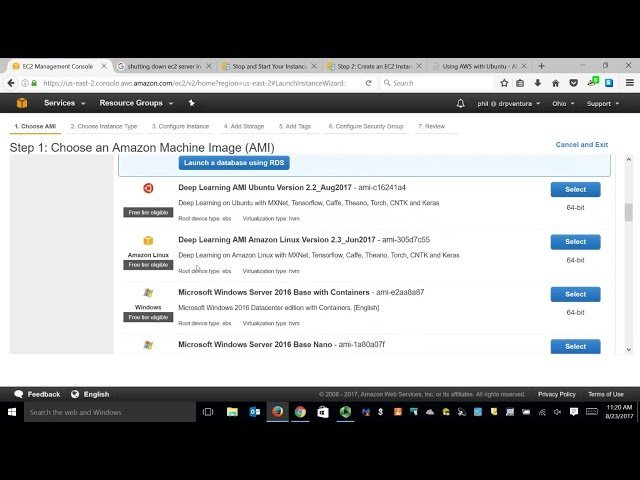
Task: Click the AMI list scrollbar thumb
Action: point(628,212)
